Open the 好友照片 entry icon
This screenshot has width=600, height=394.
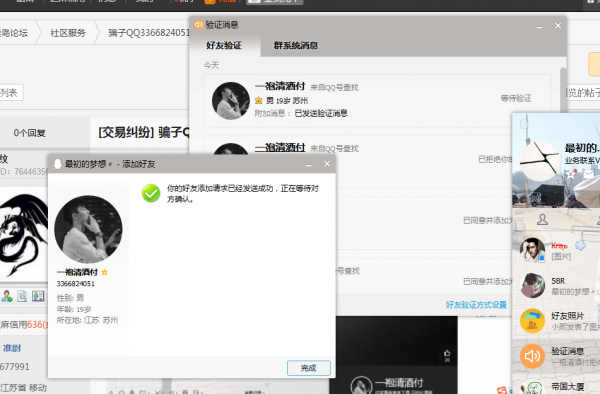(x=532, y=321)
